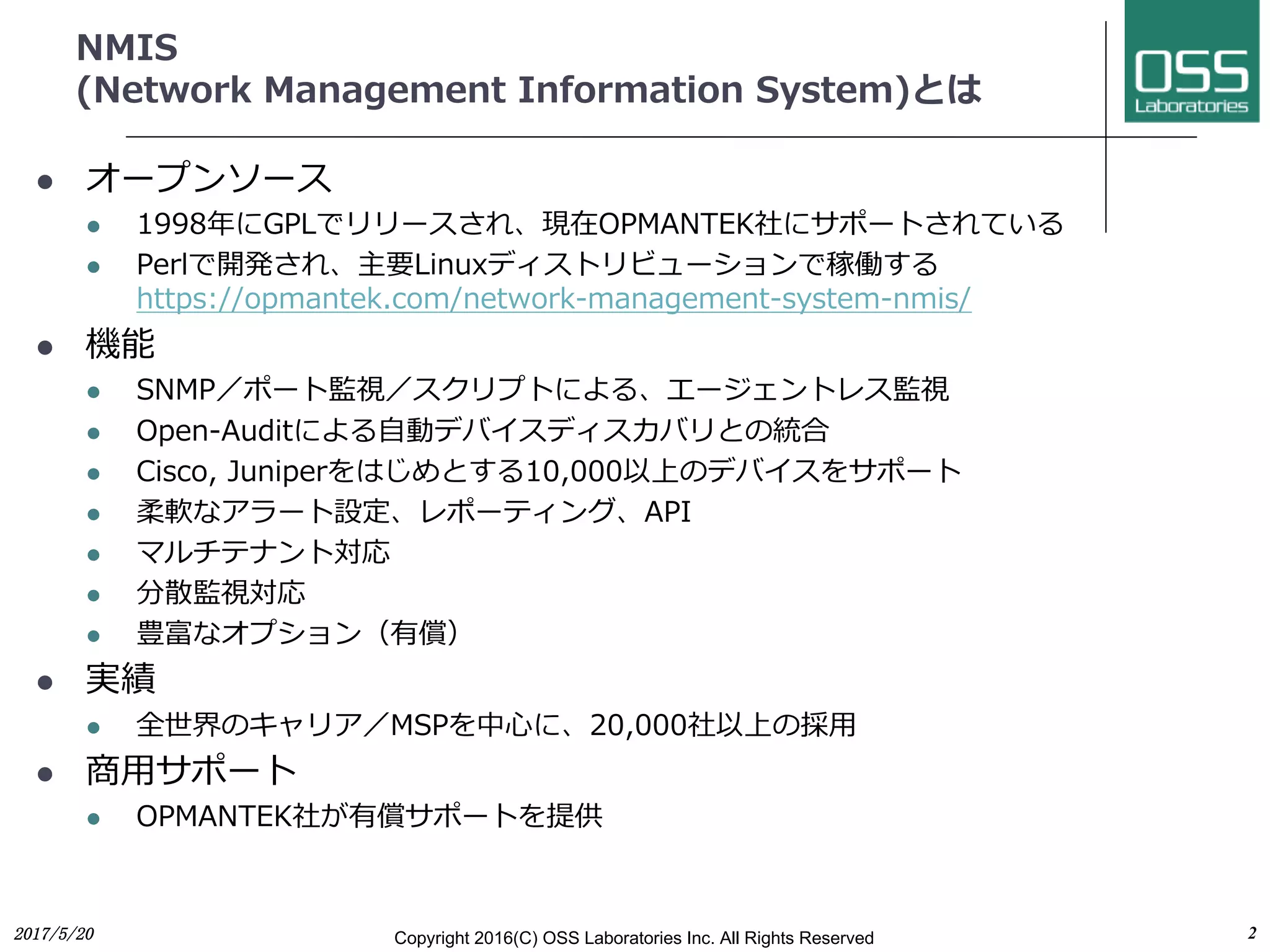This screenshot has height=952, width=1270.
Task: Click the 2017/5/20 date footer
Action: (54, 934)
